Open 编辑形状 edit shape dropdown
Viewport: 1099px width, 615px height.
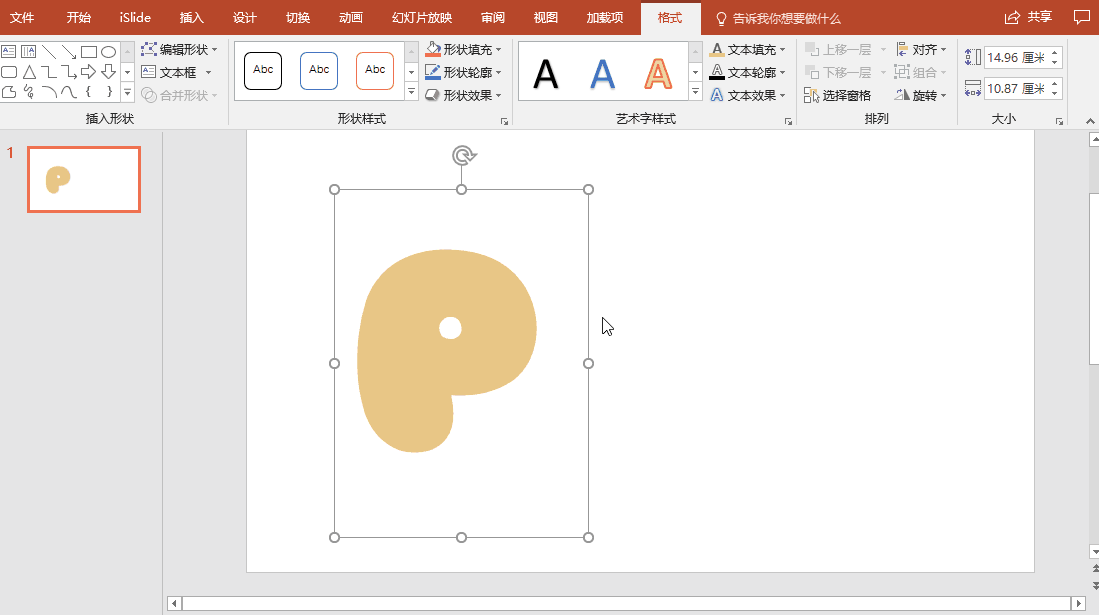[179, 49]
